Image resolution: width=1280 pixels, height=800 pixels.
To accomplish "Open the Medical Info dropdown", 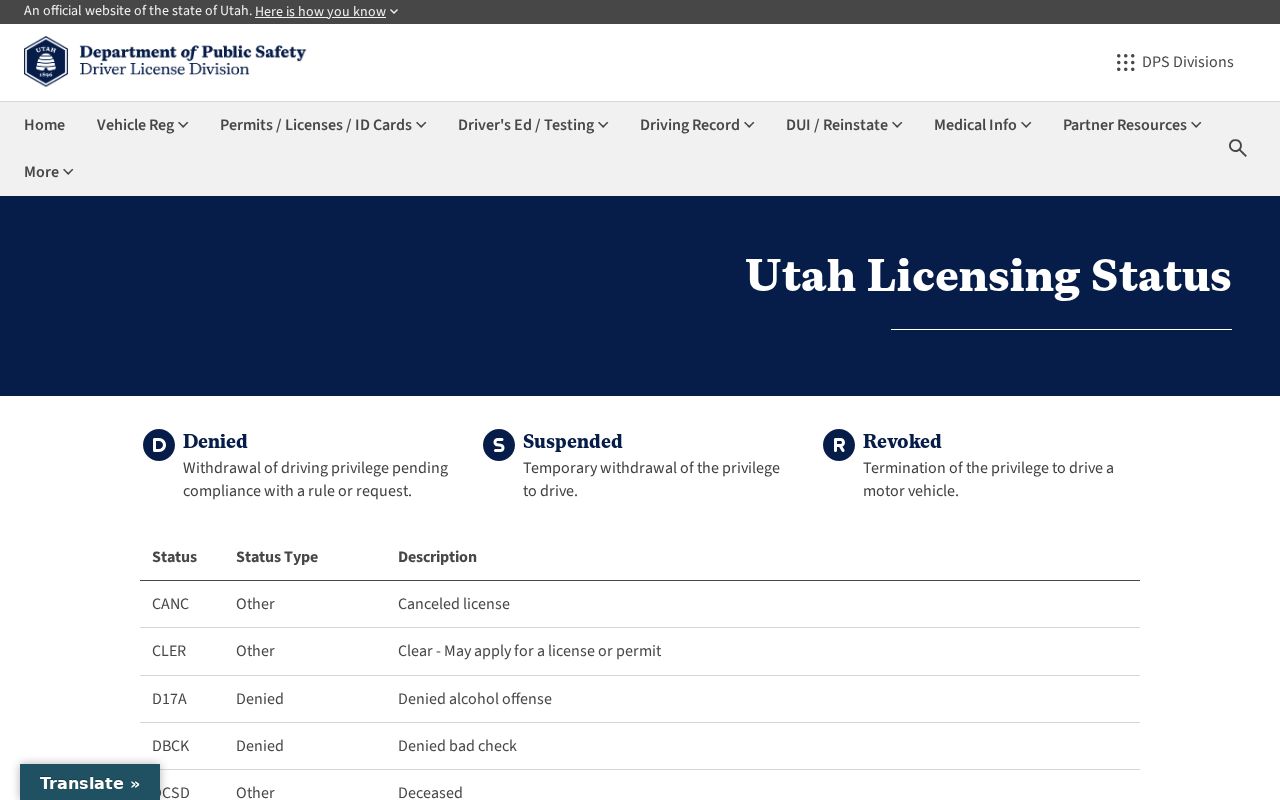I will tap(982, 125).
